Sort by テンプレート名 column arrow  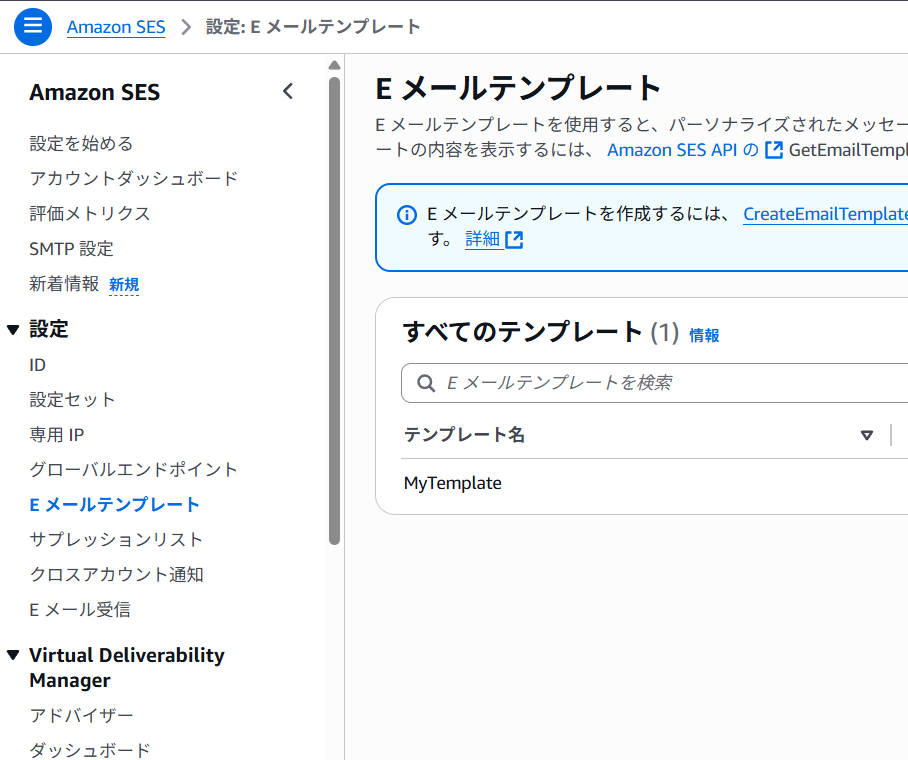[866, 435]
